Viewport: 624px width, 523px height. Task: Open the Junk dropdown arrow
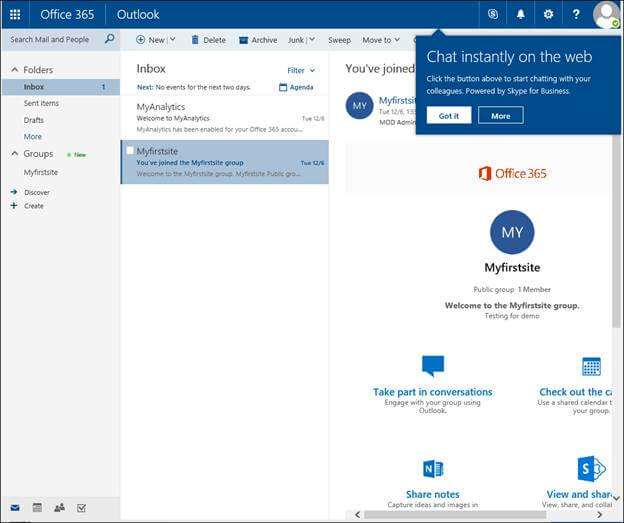312,39
